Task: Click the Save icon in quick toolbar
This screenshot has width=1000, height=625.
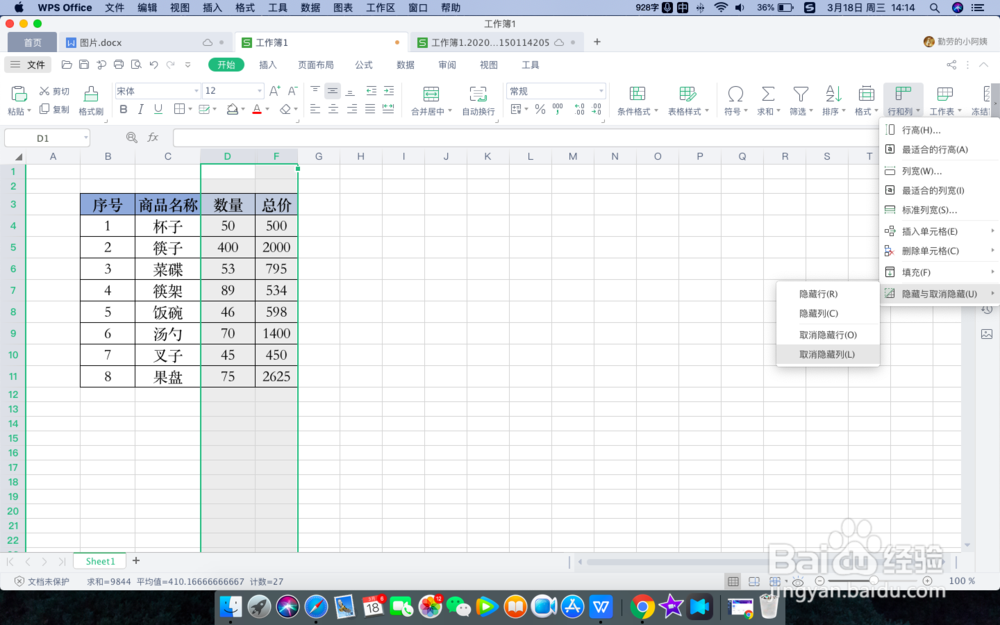Action: point(84,64)
